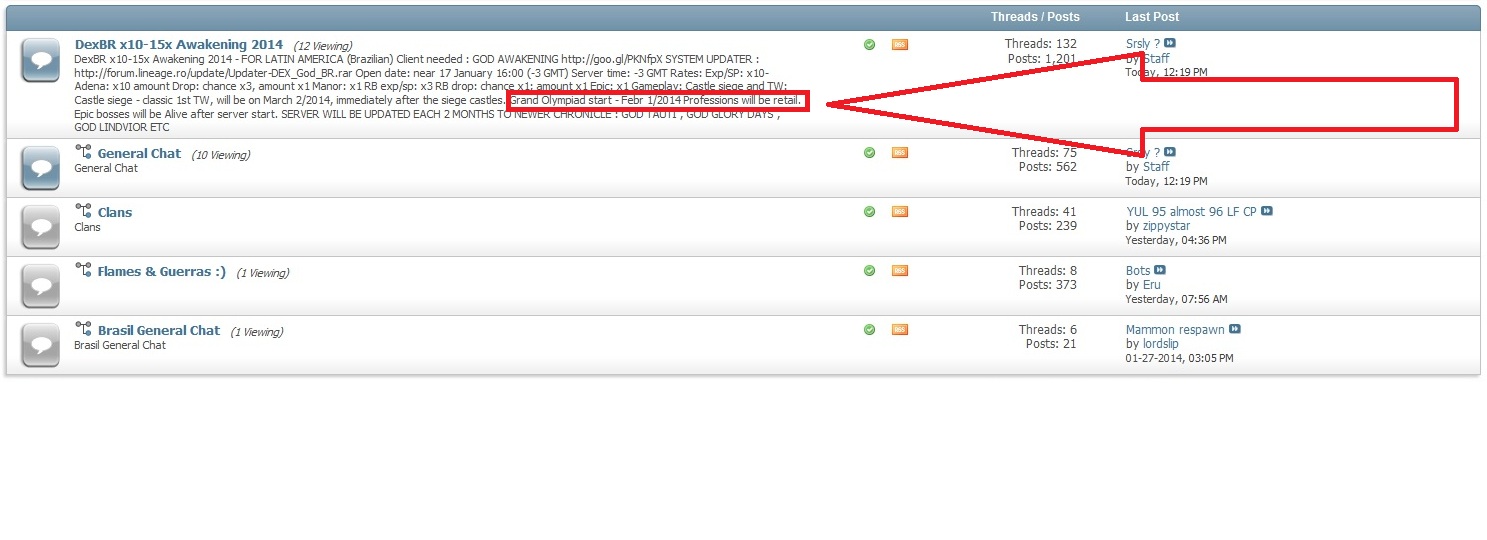This screenshot has height=540, width=1487.
Task: Click the DexBR forum speech-bubble status icon
Action: [x=40, y=62]
